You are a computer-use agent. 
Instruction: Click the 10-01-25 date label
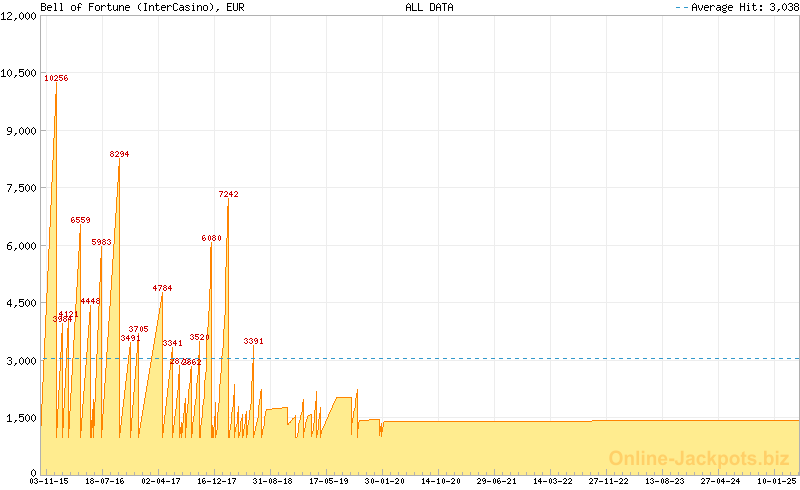point(777,481)
